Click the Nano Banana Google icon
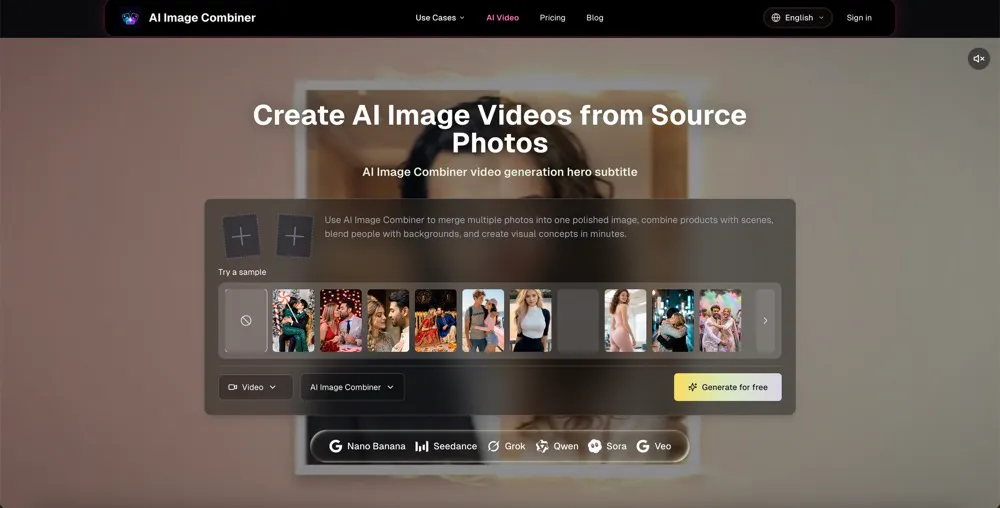Screen dimensions: 1000x508 335,446
